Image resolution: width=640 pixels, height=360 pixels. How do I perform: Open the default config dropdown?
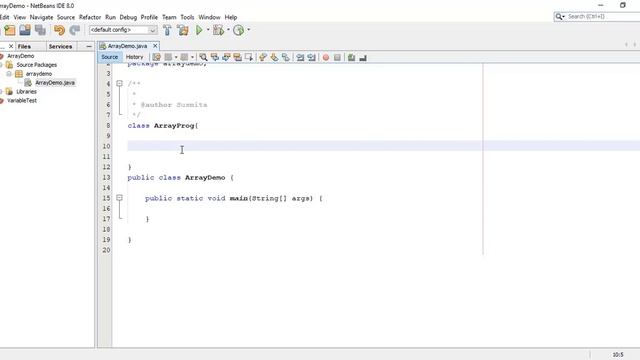pyautogui.click(x=123, y=30)
